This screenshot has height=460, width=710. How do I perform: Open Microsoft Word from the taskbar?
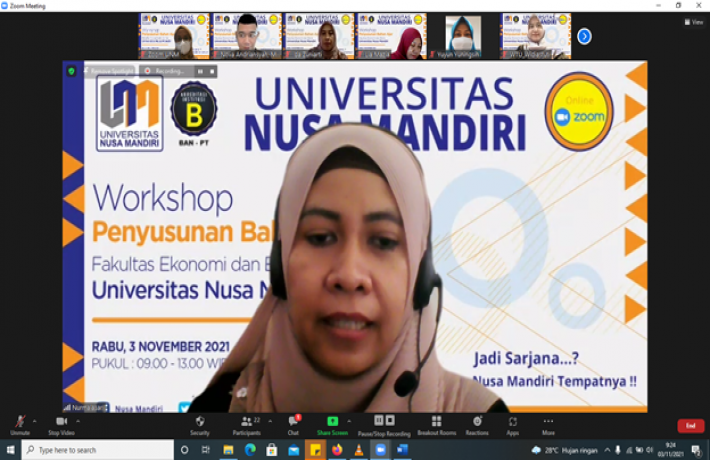402,450
